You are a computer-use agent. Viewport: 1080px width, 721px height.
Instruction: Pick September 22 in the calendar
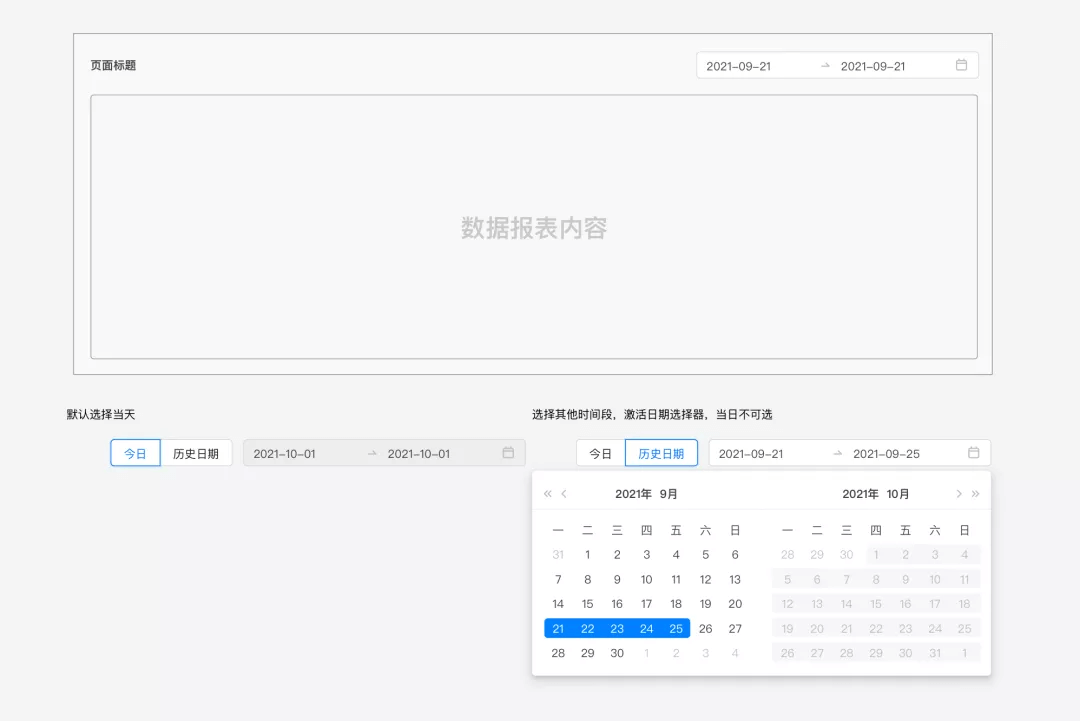(x=588, y=629)
